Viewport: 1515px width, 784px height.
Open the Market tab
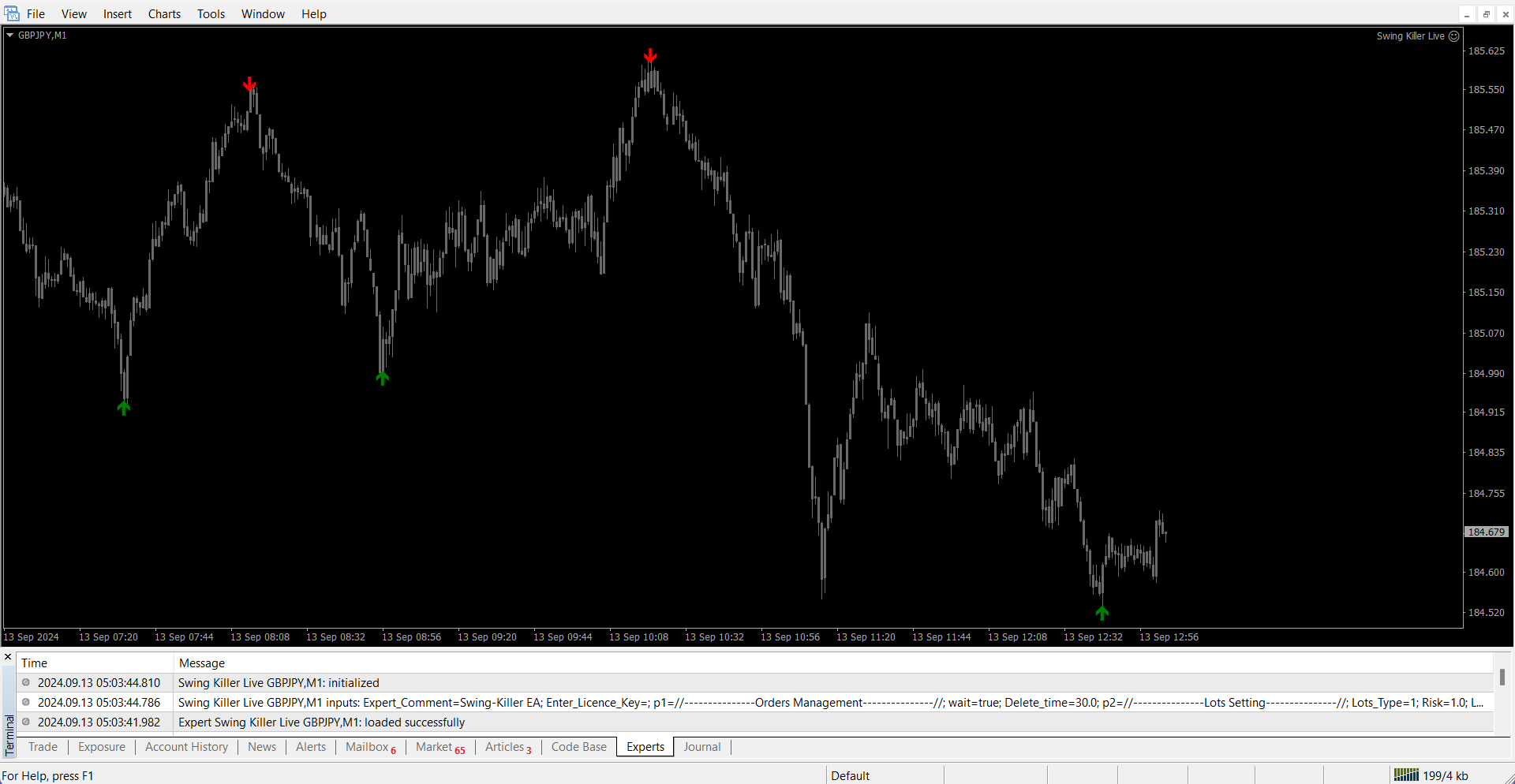434,747
